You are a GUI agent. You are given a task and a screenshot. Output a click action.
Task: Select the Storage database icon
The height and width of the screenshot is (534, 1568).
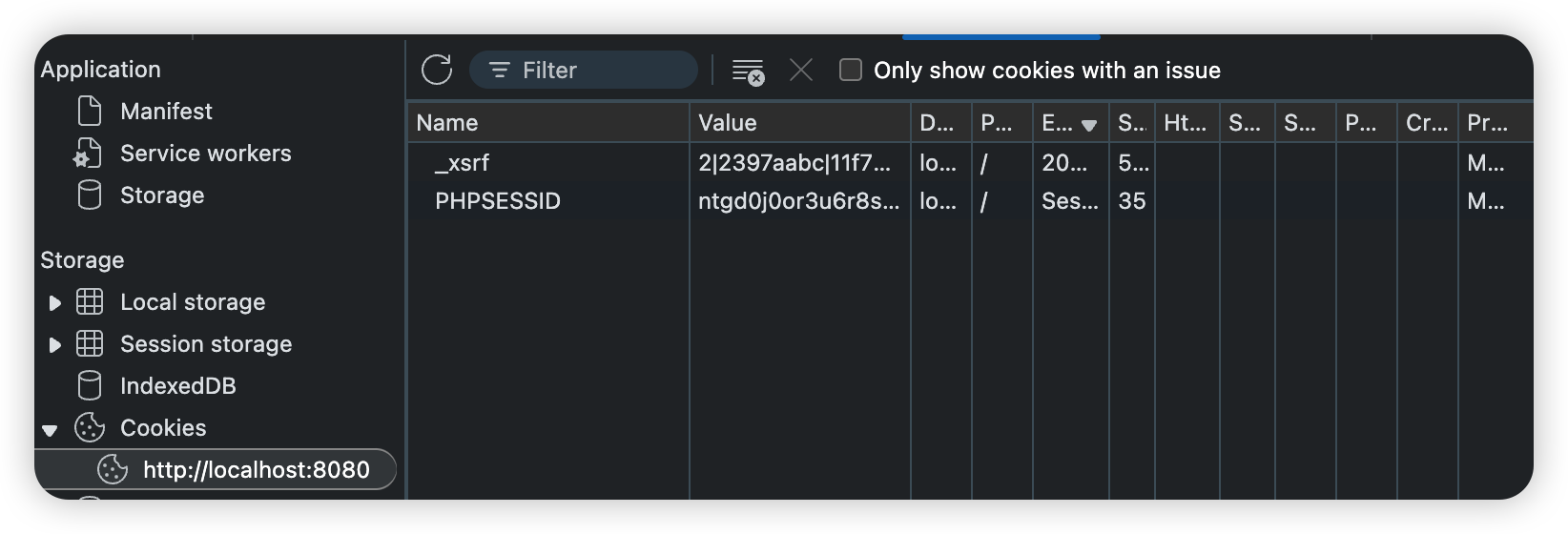pyautogui.click(x=89, y=195)
